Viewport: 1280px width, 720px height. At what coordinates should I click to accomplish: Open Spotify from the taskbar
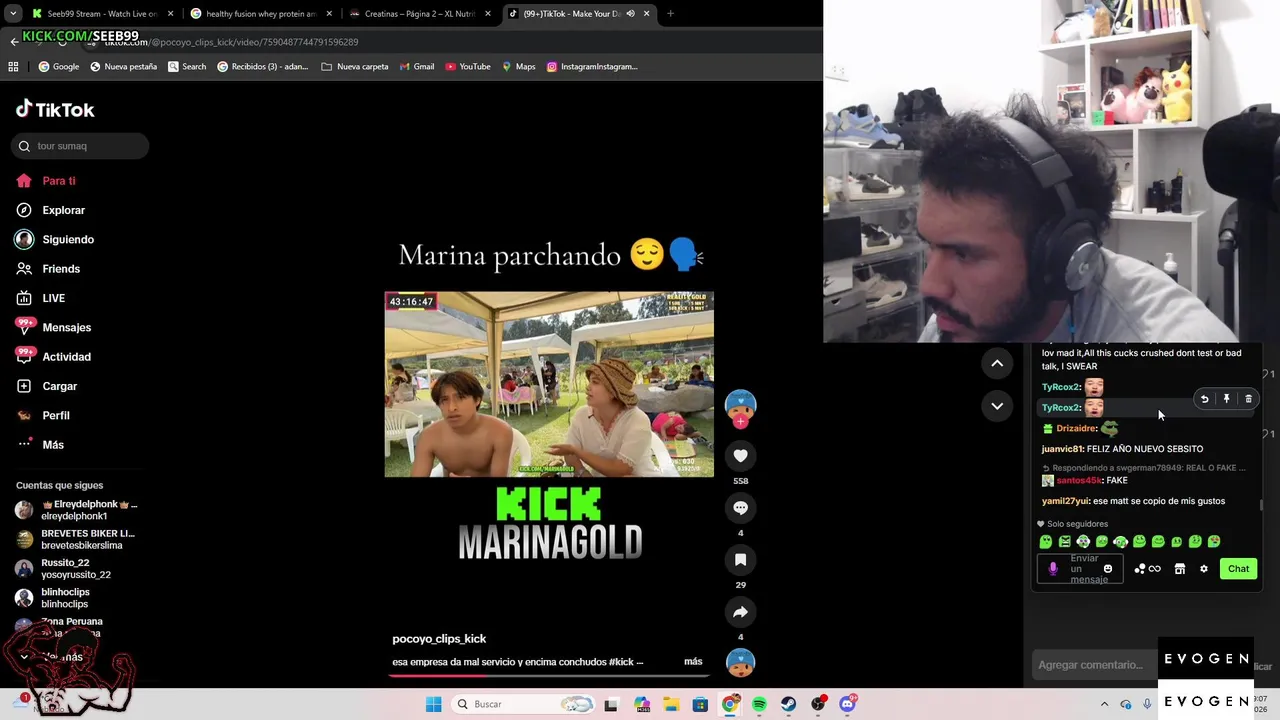point(759,704)
